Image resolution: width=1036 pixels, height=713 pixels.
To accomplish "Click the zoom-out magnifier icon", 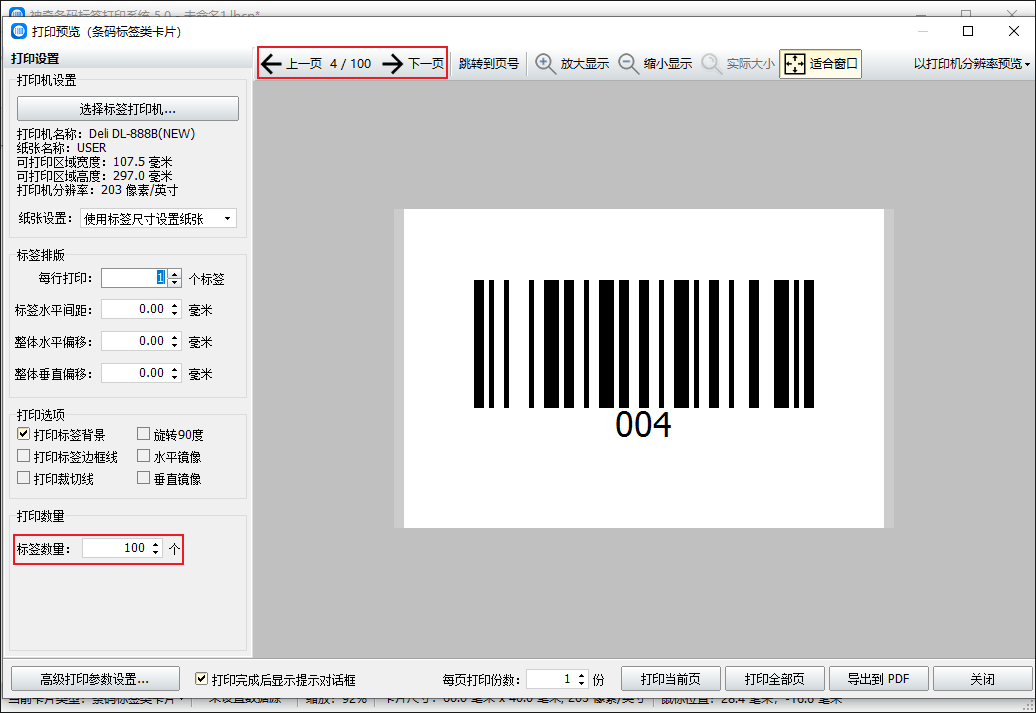I will click(x=628, y=63).
